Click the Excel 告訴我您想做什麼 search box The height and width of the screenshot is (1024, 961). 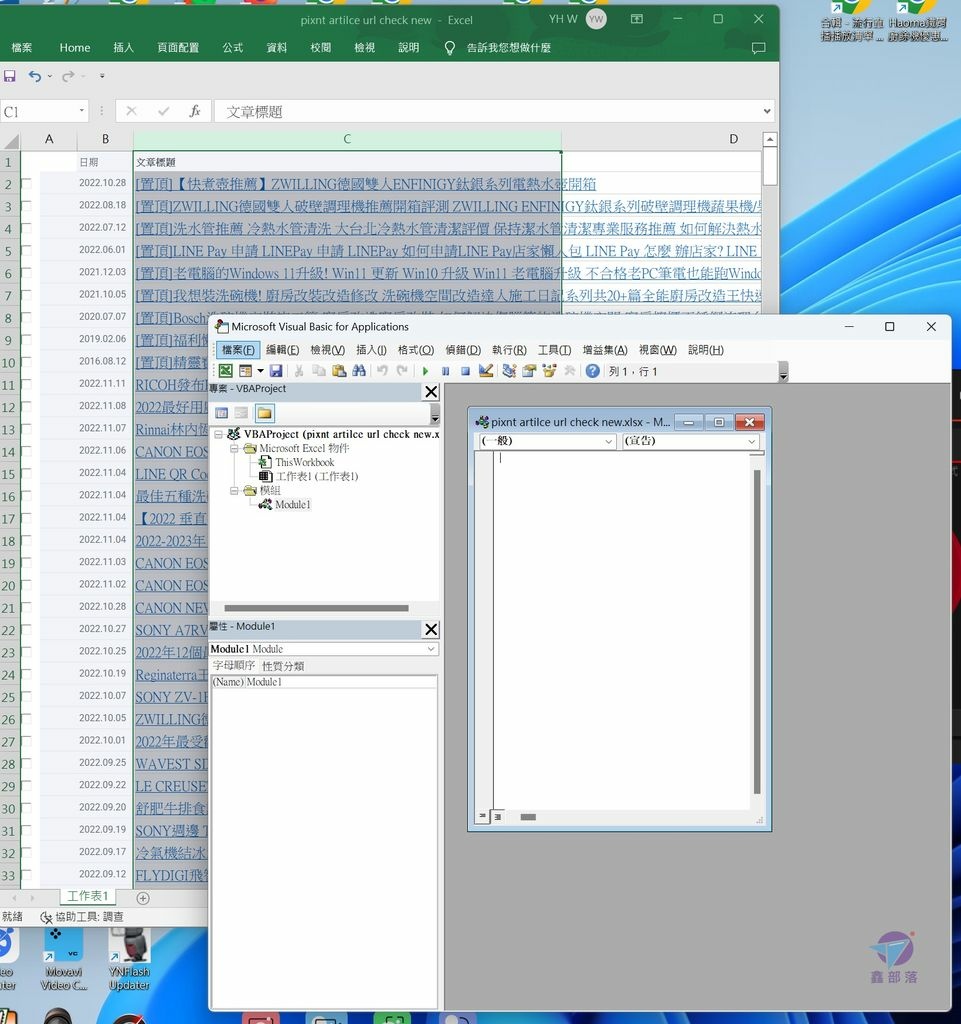tap(508, 48)
